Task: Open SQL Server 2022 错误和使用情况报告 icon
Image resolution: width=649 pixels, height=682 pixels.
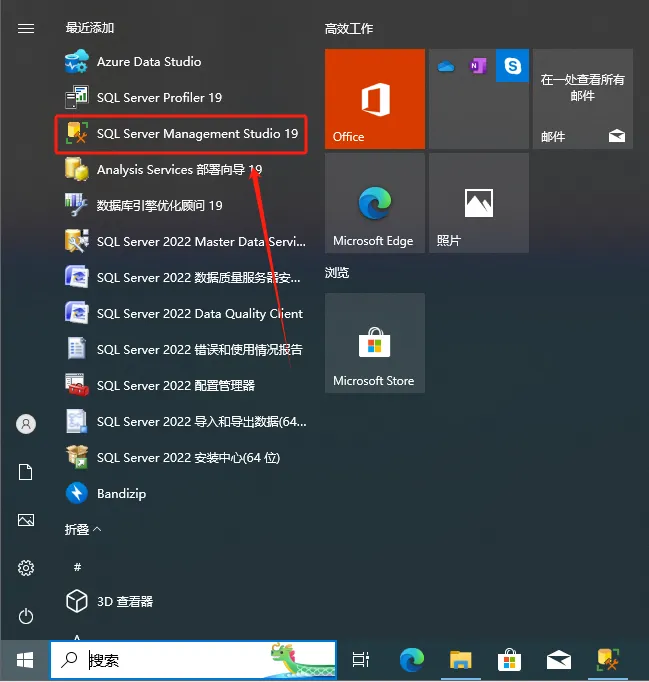Action: coord(77,349)
